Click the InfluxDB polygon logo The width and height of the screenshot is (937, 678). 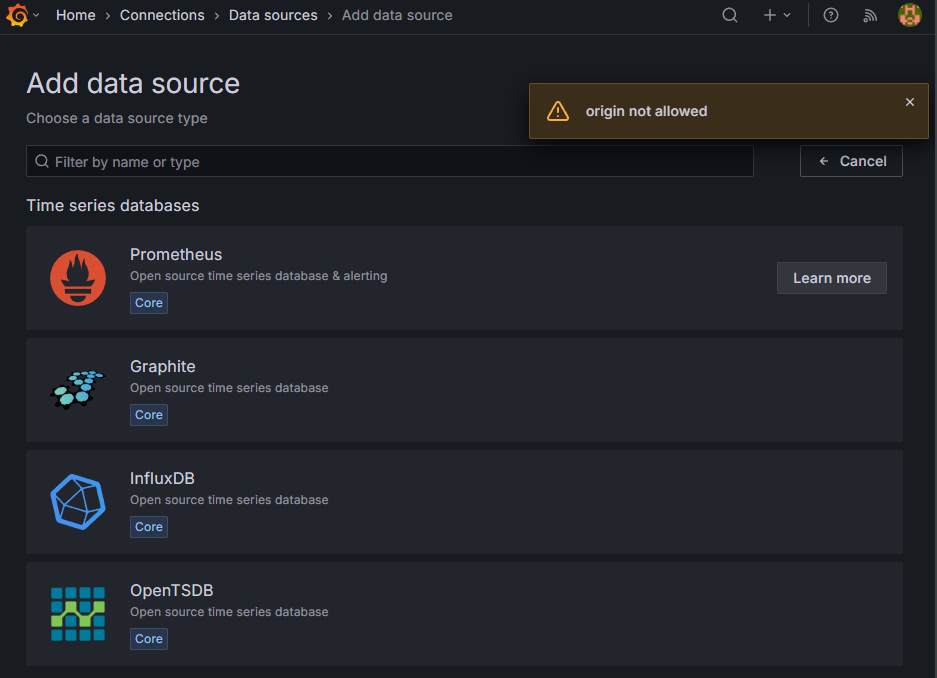coord(77,502)
